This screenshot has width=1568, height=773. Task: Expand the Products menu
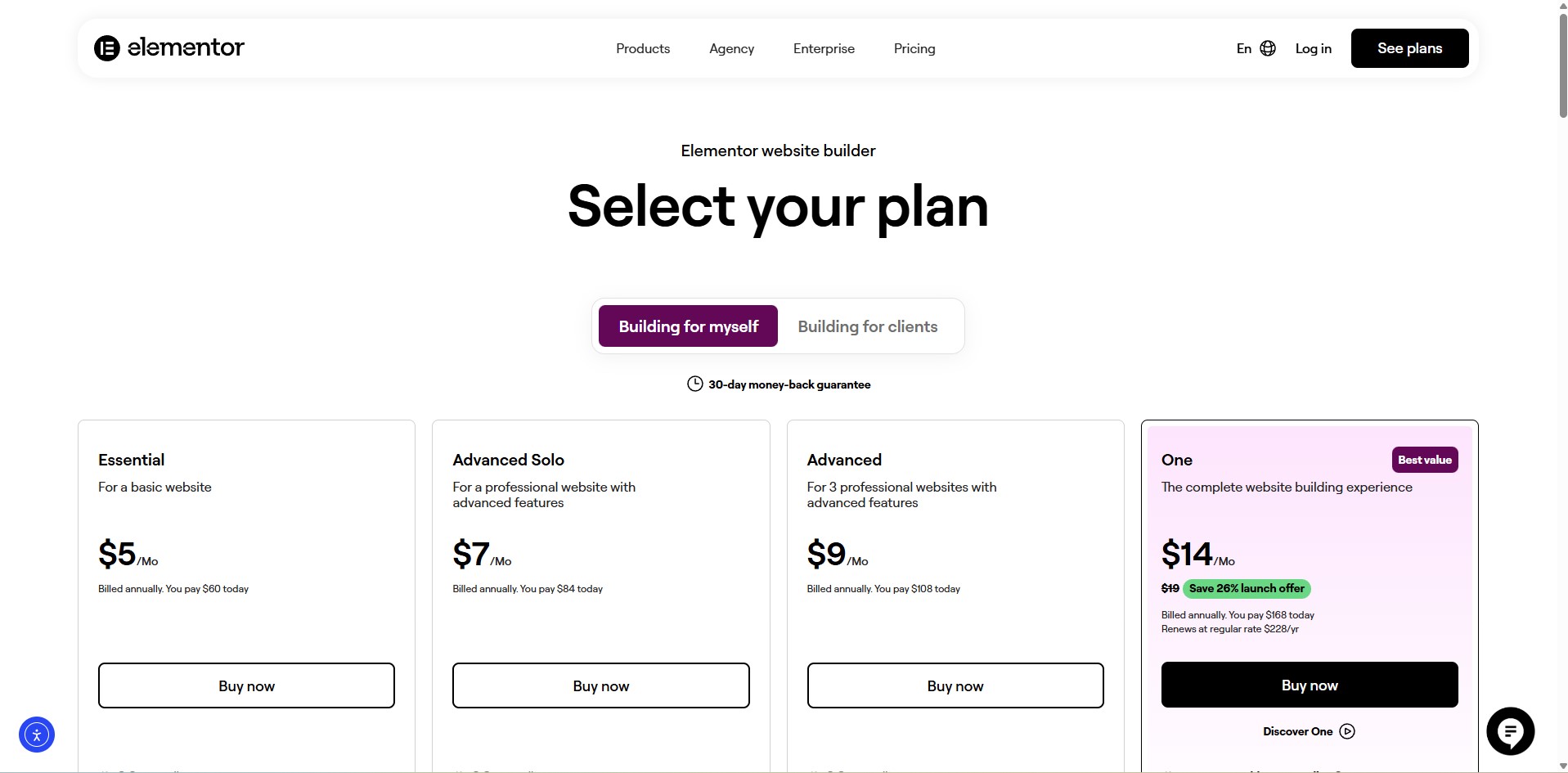pyautogui.click(x=643, y=49)
